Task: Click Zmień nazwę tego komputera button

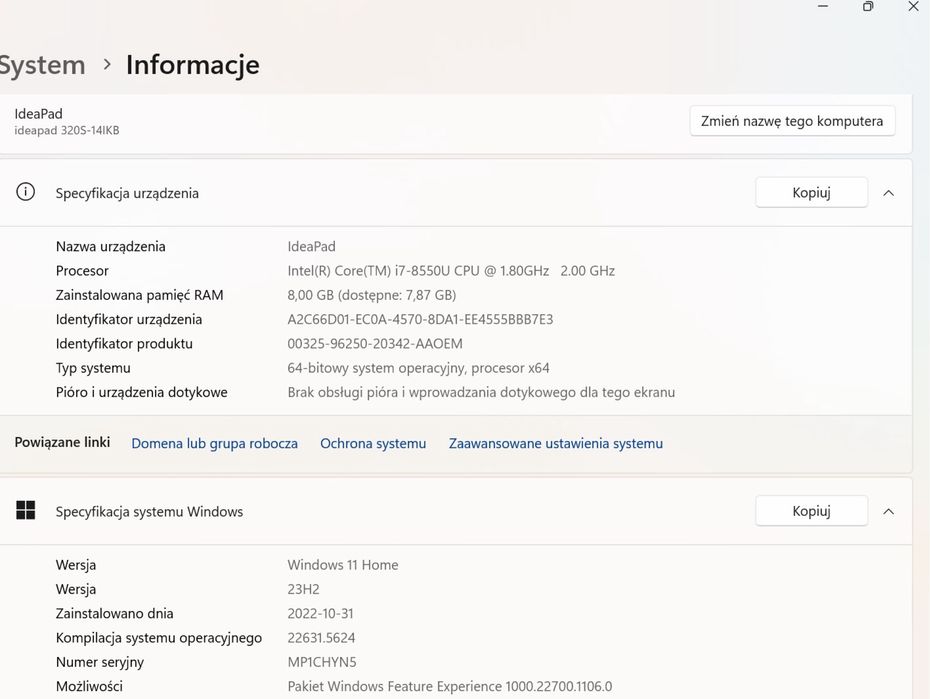Action: pos(792,121)
